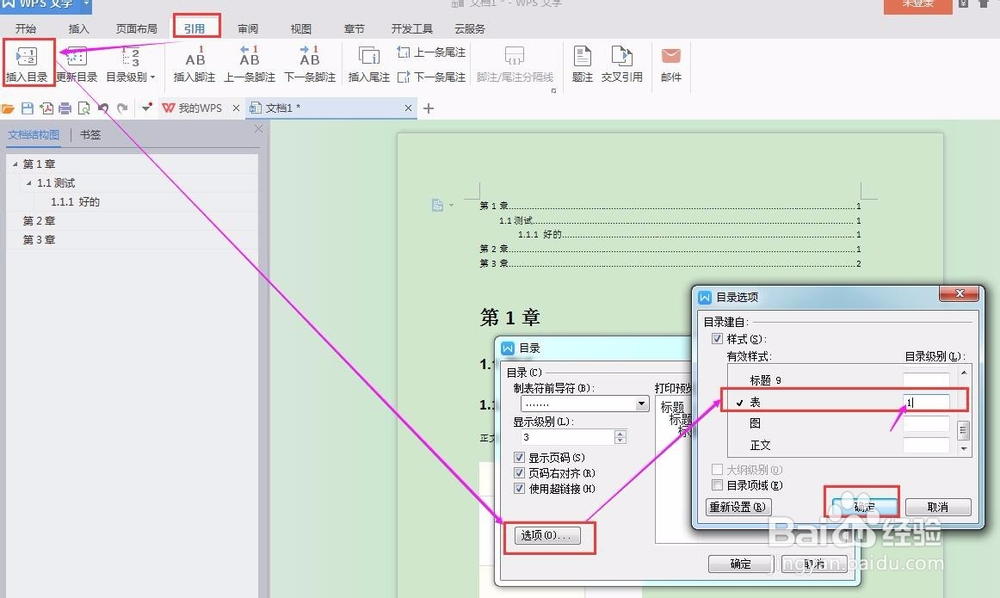Click the 交叉引用 (Cross-reference) icon
The height and width of the screenshot is (598, 1000).
pos(624,65)
